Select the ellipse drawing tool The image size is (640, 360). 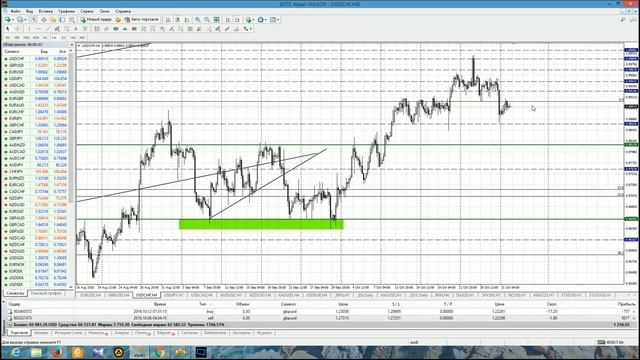click(116, 29)
